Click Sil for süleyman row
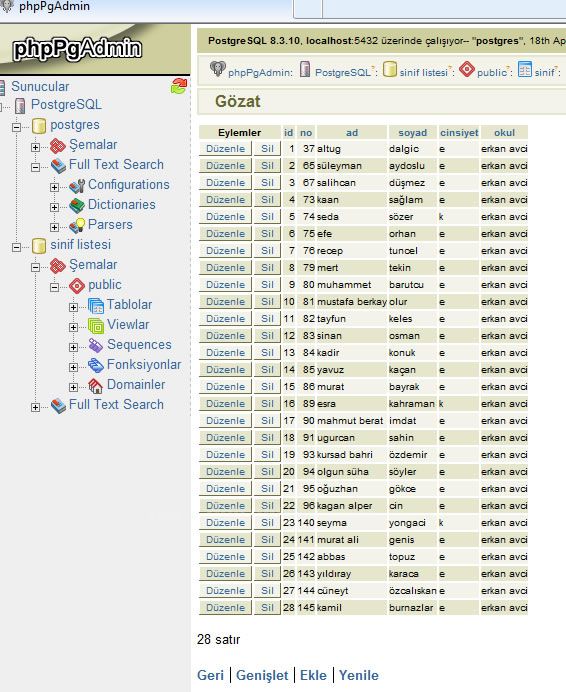566x692 pixels. [267, 165]
